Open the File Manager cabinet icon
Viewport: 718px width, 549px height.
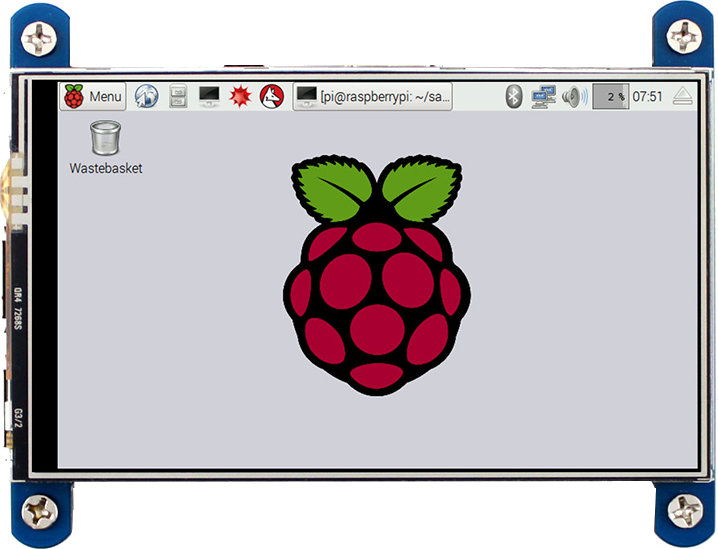178,97
